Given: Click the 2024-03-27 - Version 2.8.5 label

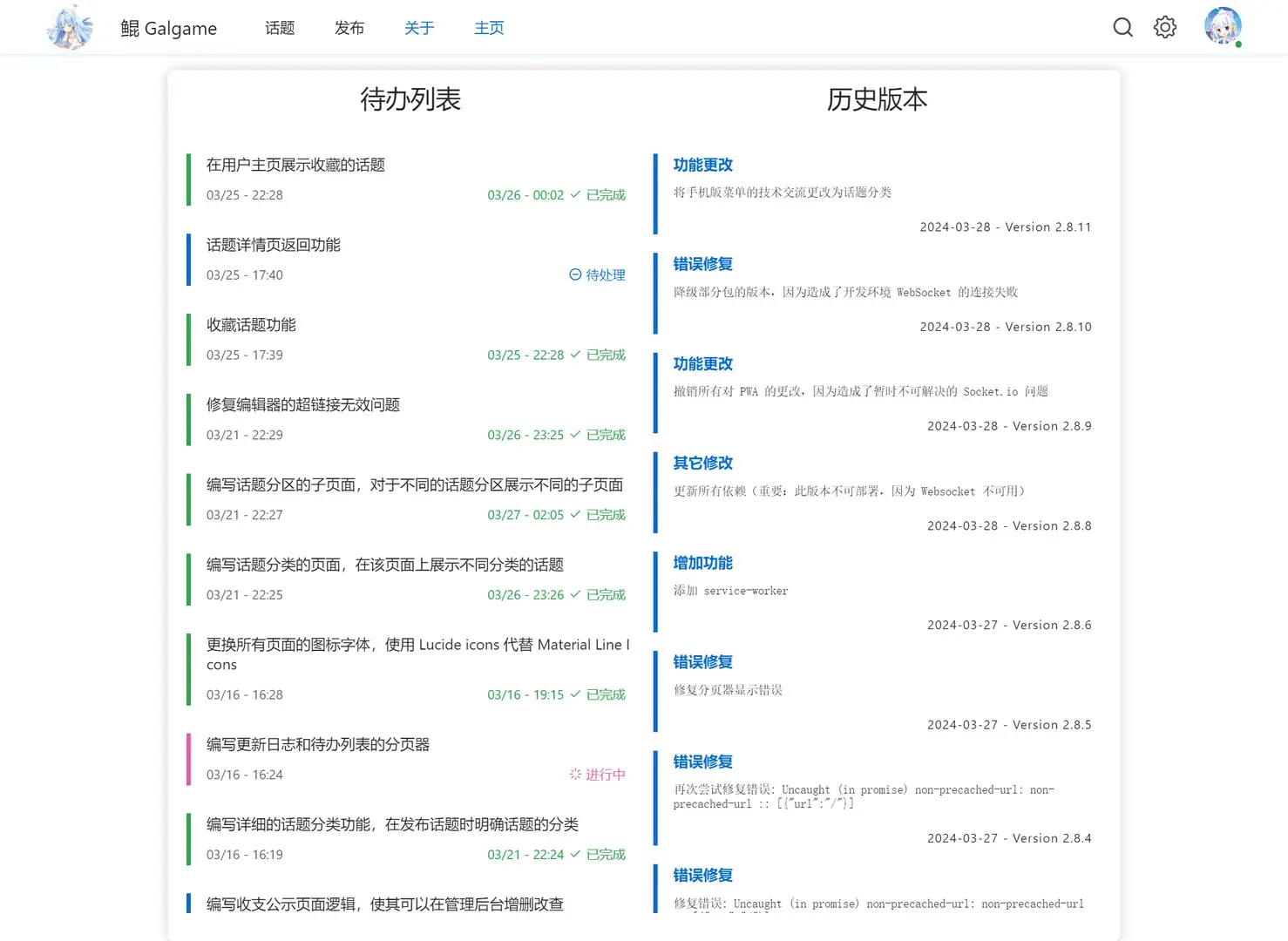Looking at the screenshot, I should point(1009,724).
